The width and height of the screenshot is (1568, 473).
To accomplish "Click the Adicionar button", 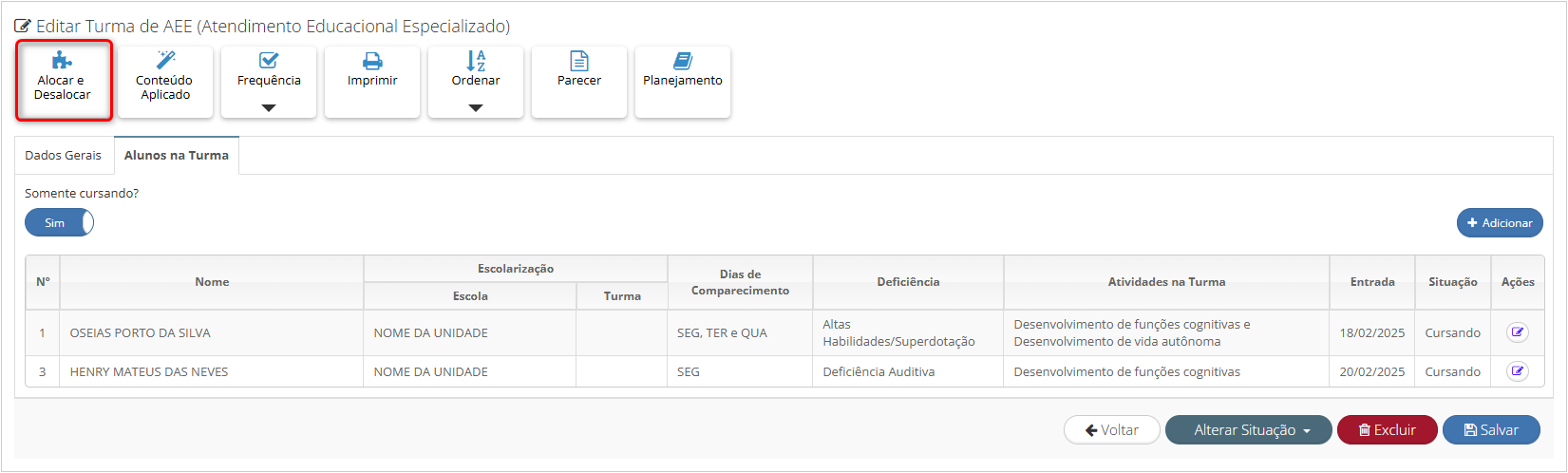I will (x=1500, y=223).
